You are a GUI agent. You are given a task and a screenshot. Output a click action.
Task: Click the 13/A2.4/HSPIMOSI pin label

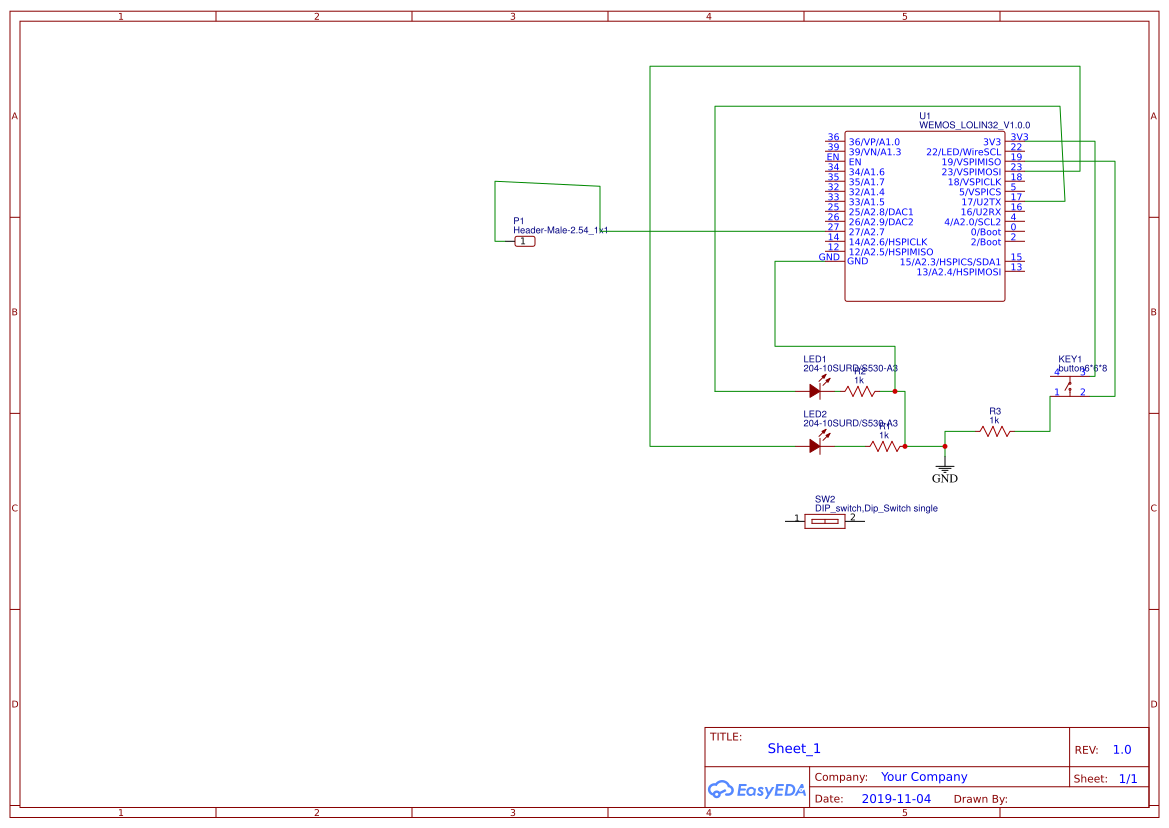pyautogui.click(x=958, y=272)
